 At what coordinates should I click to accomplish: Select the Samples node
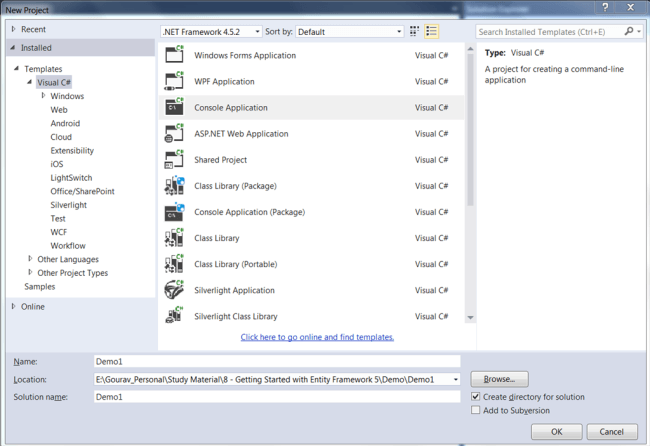(39, 286)
